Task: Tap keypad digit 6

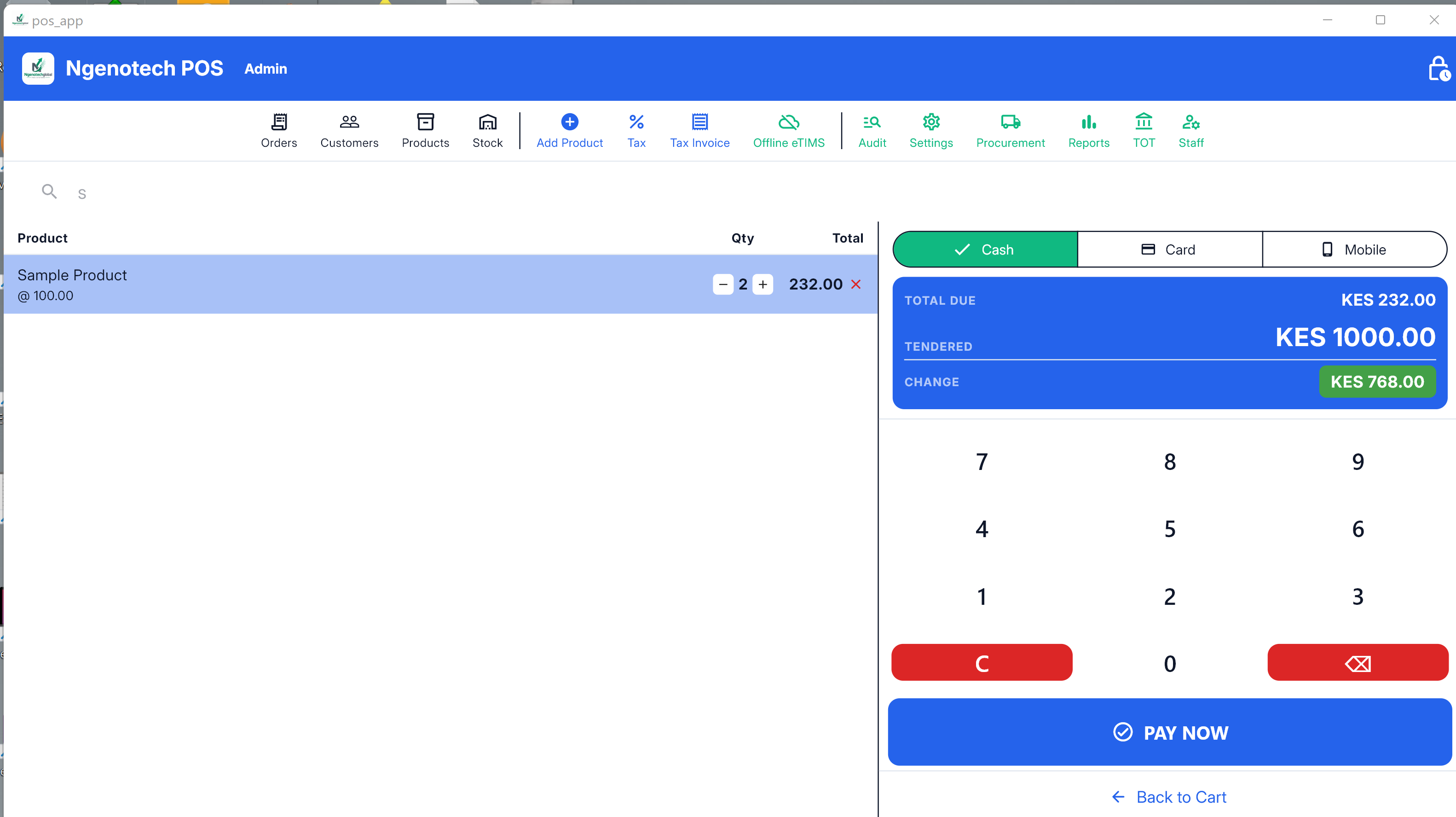Action: click(1358, 529)
